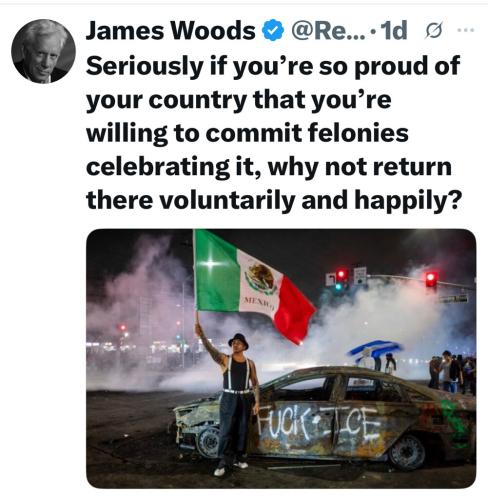Click the man holding the flagpole

[x=233, y=402]
